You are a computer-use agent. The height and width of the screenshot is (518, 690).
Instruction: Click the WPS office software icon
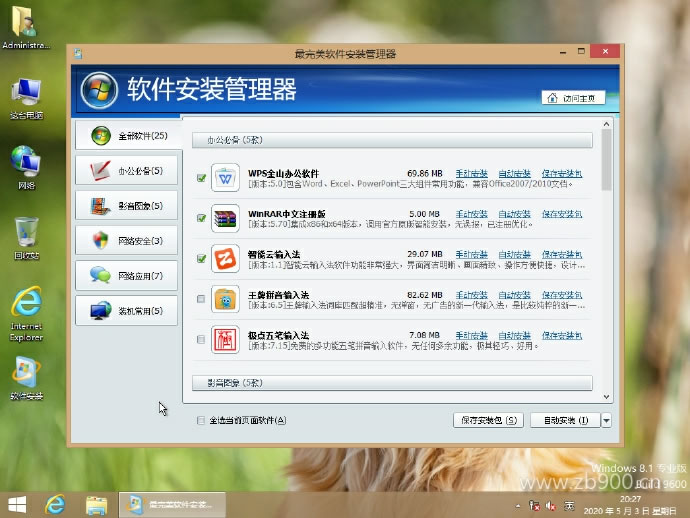(225, 178)
